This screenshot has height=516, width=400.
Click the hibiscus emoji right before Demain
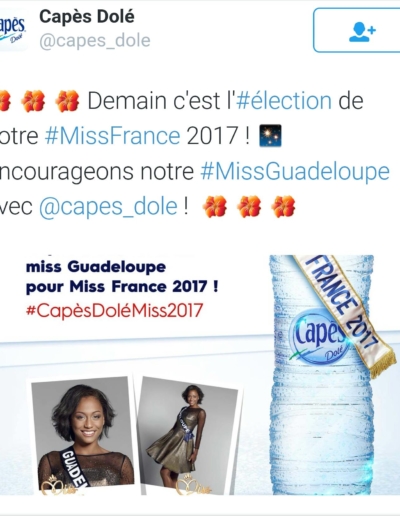click(x=67, y=101)
